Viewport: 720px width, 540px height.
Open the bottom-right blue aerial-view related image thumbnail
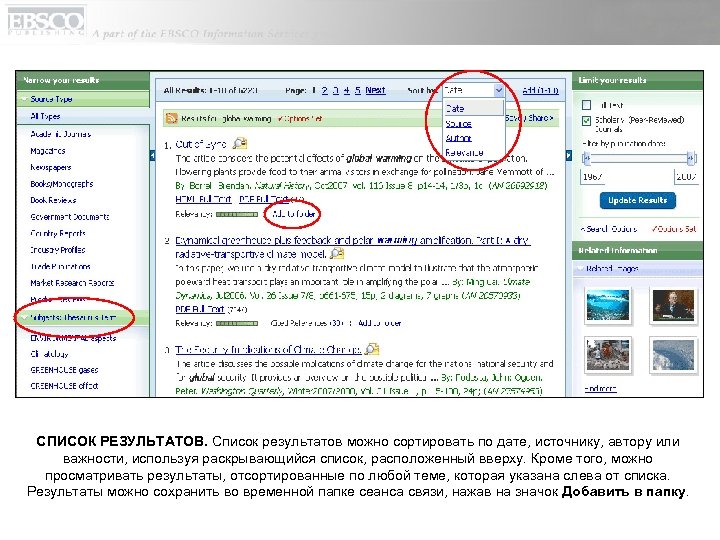[x=674, y=355]
